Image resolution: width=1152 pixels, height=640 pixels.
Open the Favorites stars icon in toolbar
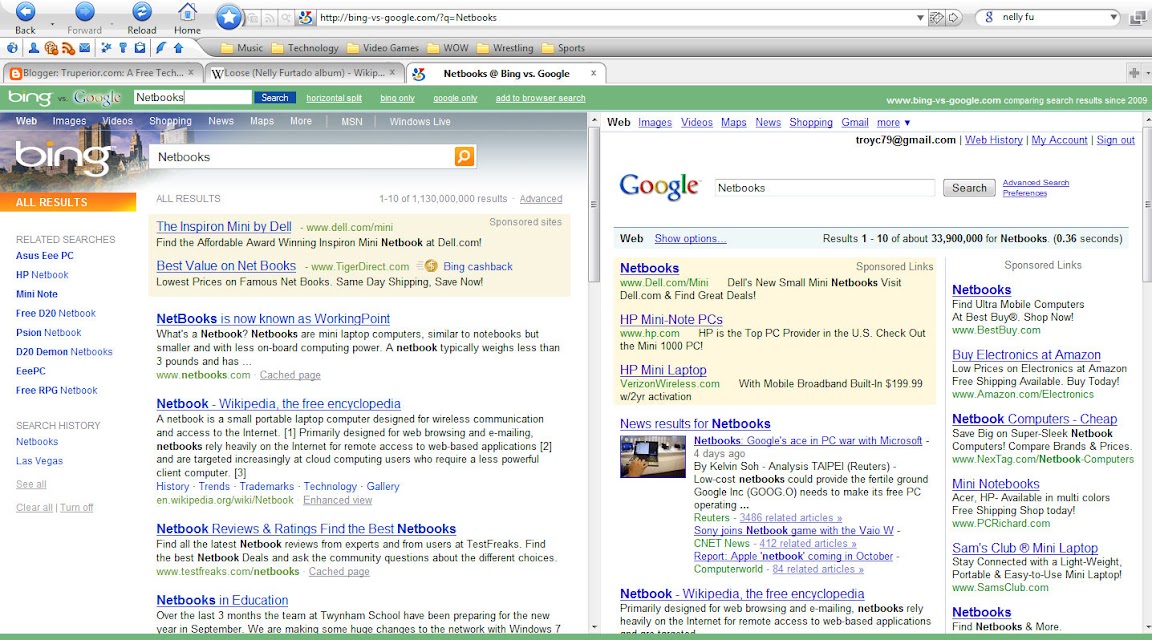click(x=107, y=48)
